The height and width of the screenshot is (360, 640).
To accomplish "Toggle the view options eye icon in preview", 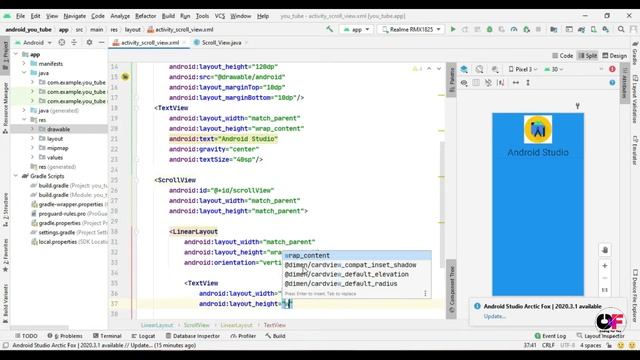I will coord(464,82).
